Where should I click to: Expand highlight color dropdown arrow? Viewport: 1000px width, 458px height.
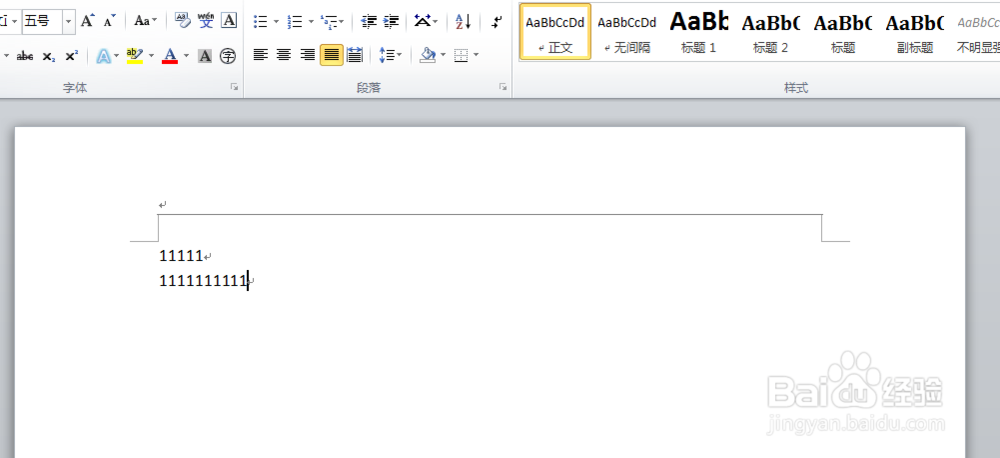151,56
